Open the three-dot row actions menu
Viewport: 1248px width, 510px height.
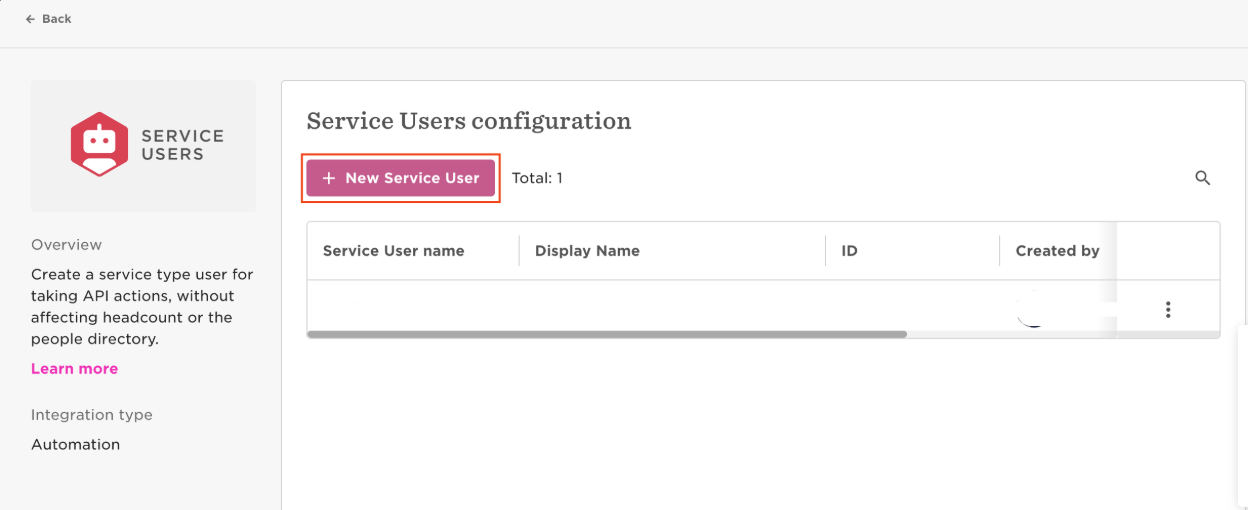click(1168, 310)
